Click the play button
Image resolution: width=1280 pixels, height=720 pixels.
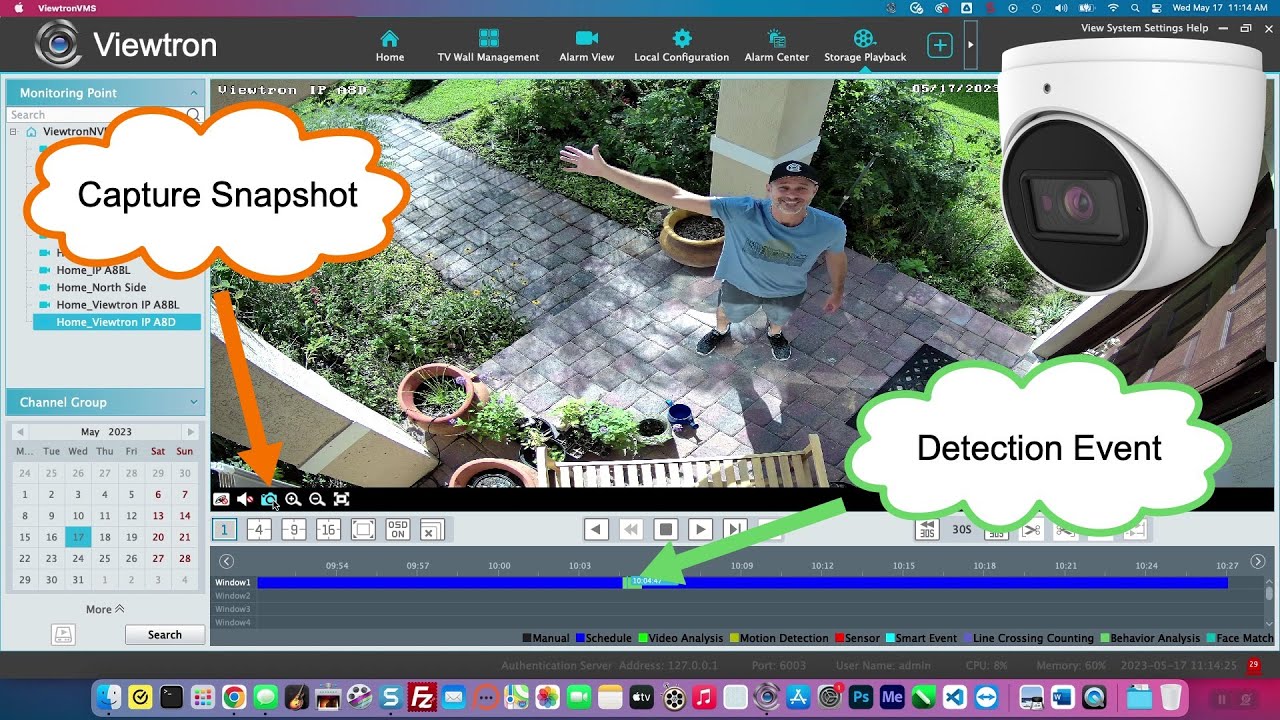click(x=700, y=530)
